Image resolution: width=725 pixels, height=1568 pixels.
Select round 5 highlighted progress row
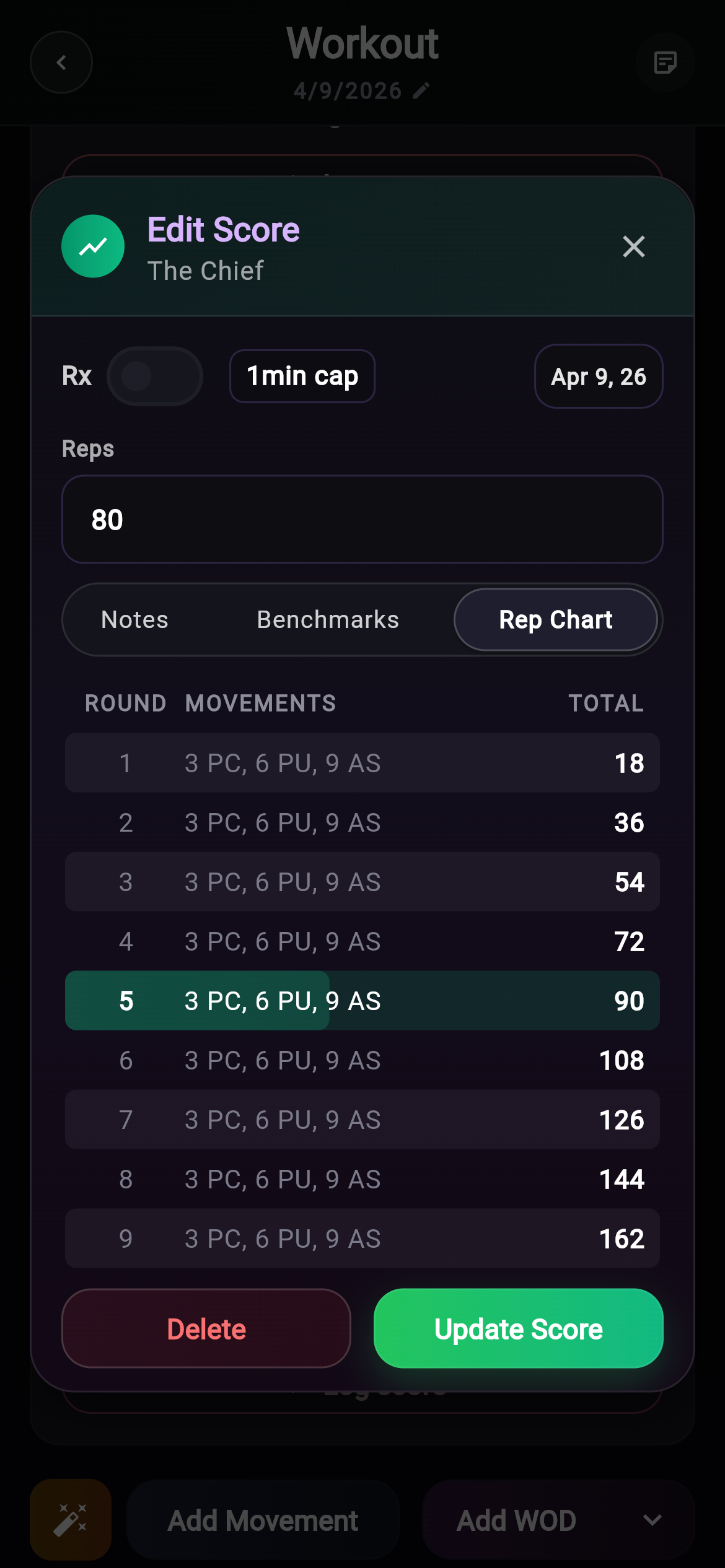click(362, 1001)
